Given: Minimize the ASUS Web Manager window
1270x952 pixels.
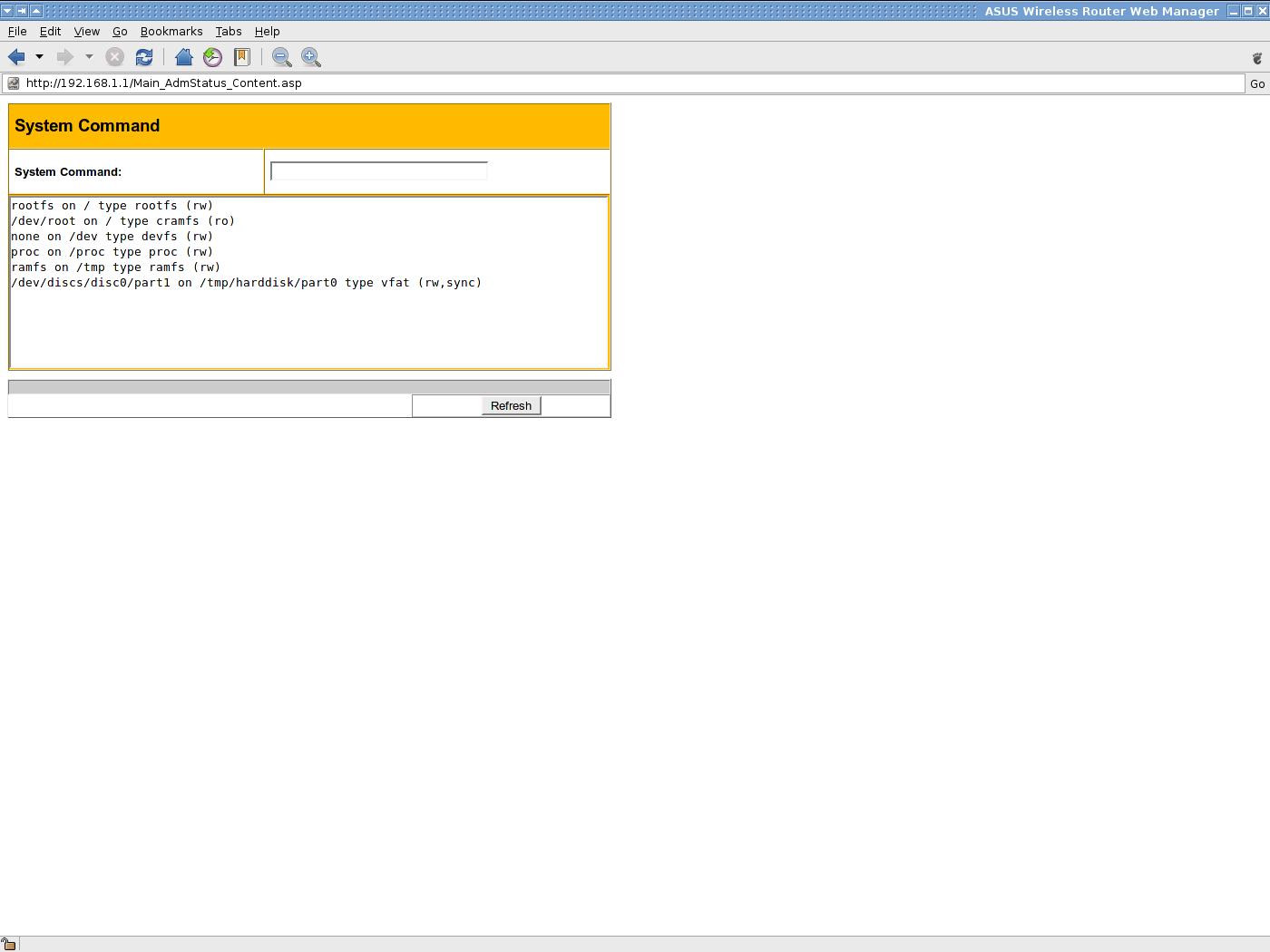Looking at the screenshot, I should click(x=1234, y=11).
